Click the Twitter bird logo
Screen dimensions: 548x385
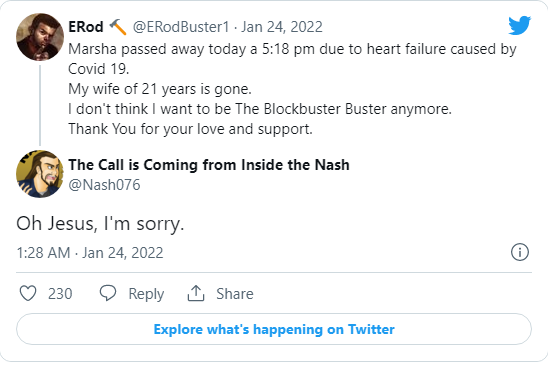pyautogui.click(x=519, y=25)
